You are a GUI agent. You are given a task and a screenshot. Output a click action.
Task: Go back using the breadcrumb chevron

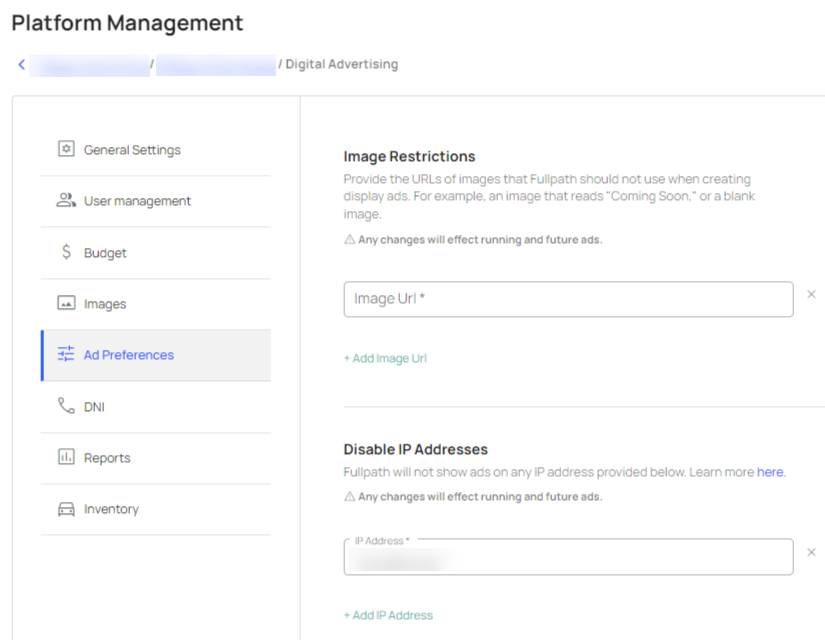tap(21, 64)
